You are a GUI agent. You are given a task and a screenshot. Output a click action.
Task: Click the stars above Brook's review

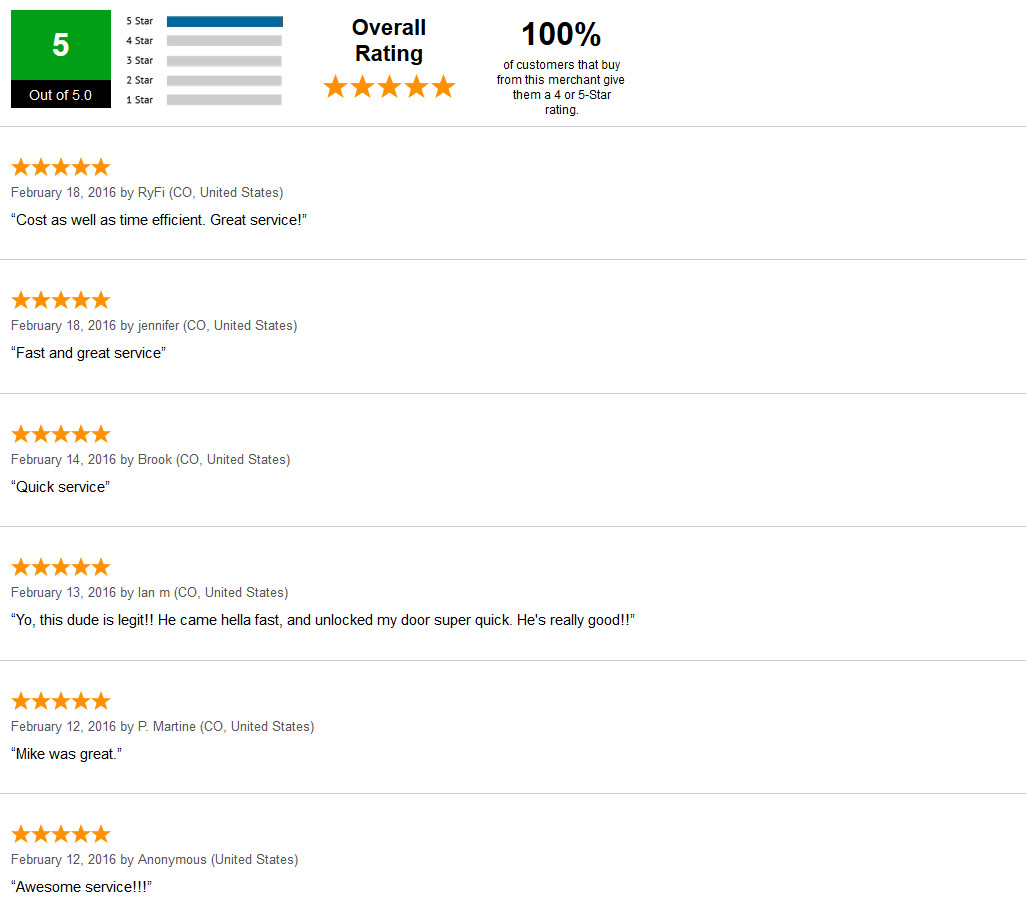click(60, 434)
